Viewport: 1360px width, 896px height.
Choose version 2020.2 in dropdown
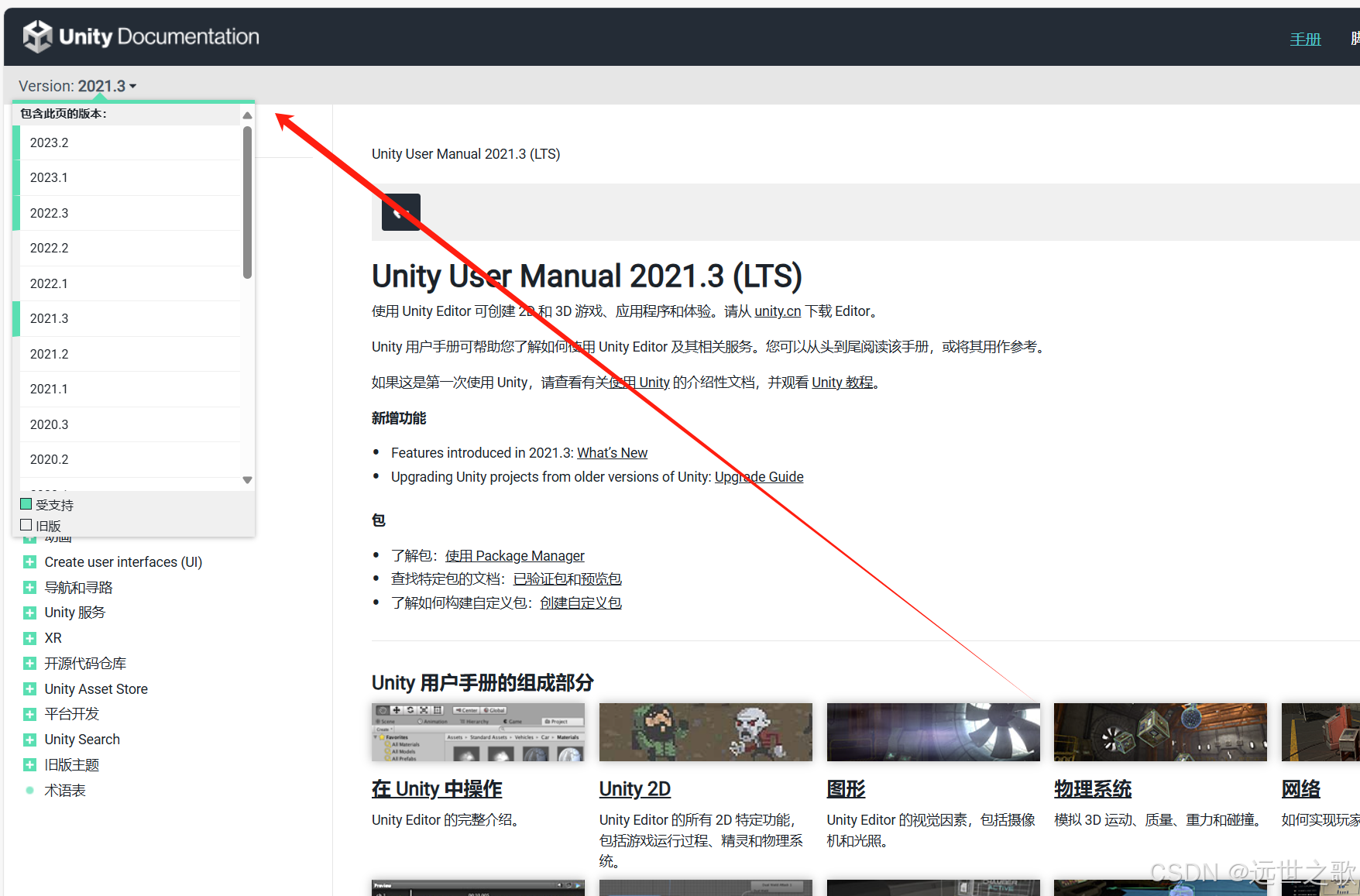click(x=130, y=459)
